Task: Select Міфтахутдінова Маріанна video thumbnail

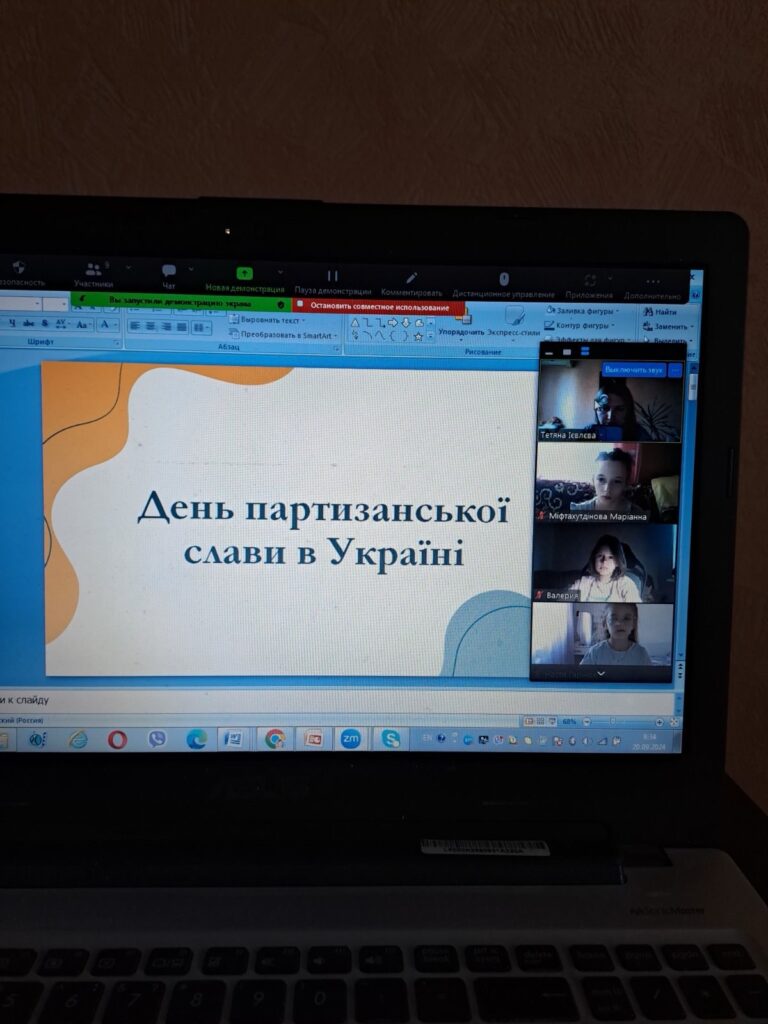Action: point(607,483)
